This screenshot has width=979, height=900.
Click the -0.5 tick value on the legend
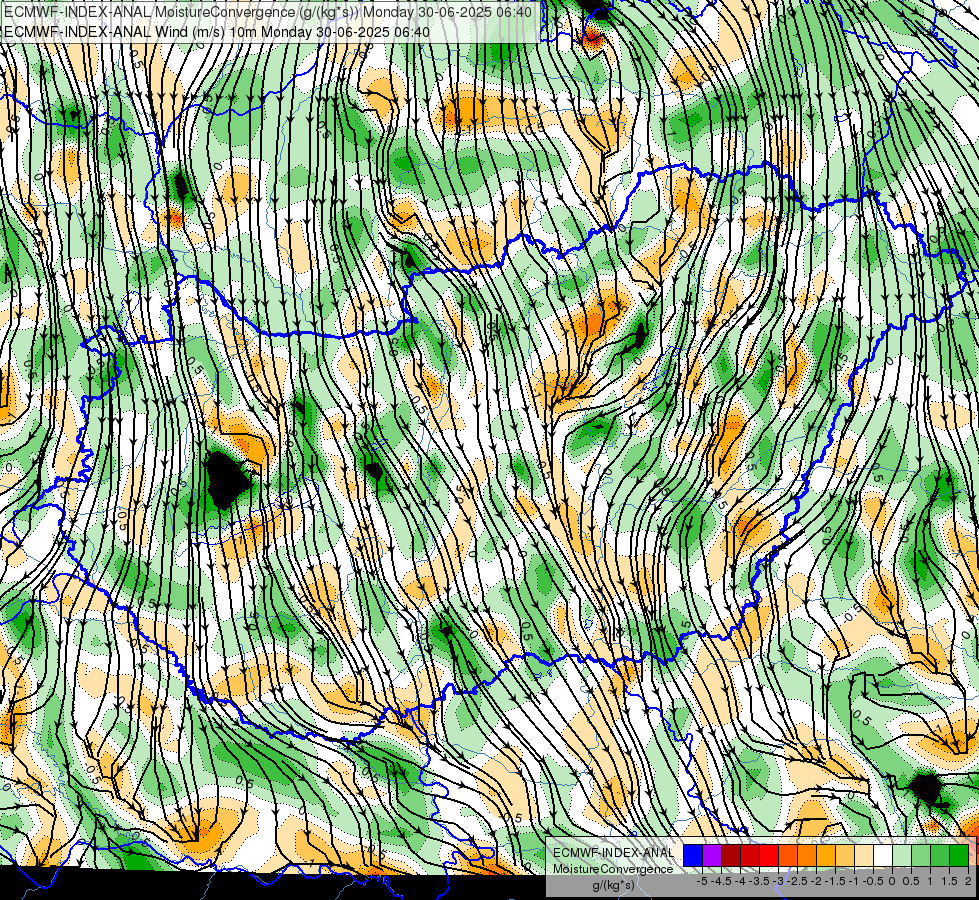pyautogui.click(x=873, y=881)
